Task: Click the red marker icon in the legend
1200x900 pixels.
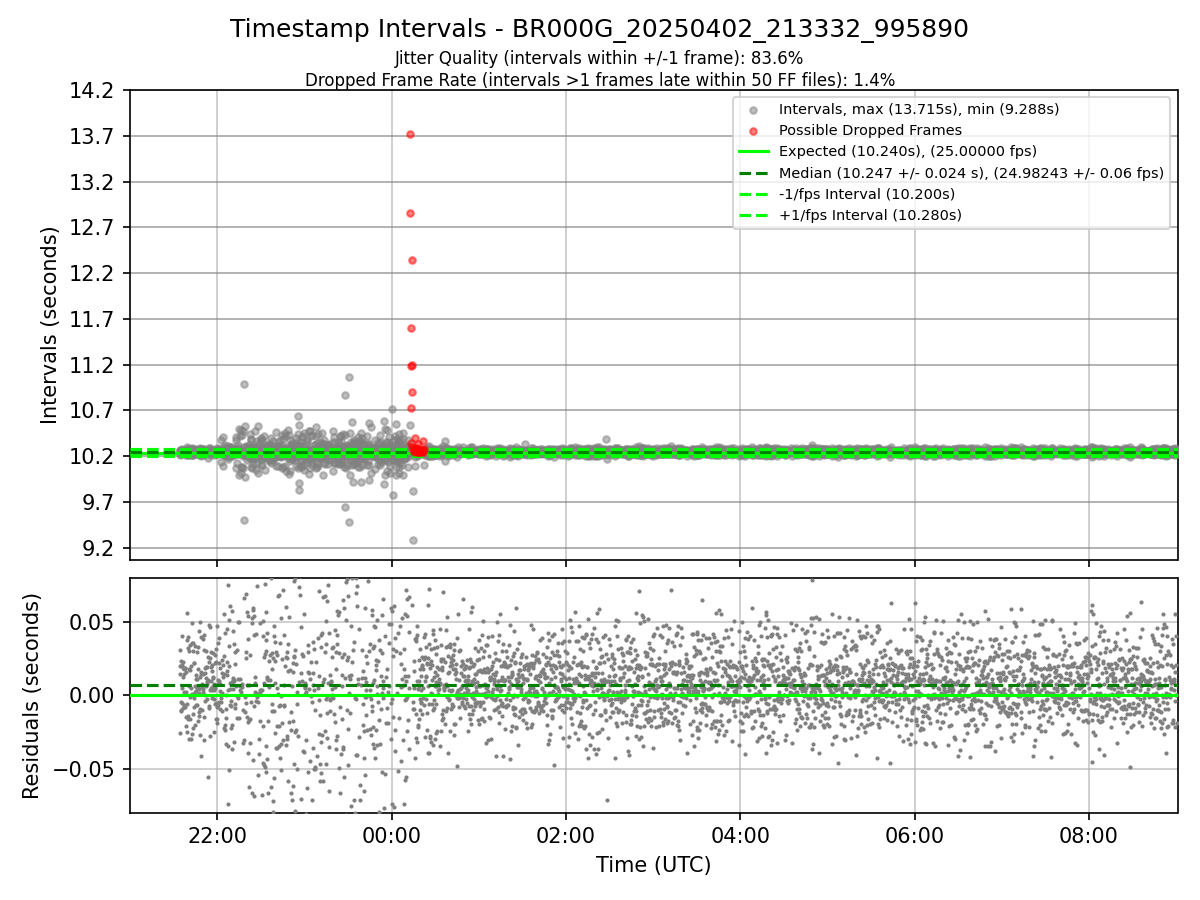Action: pos(753,130)
